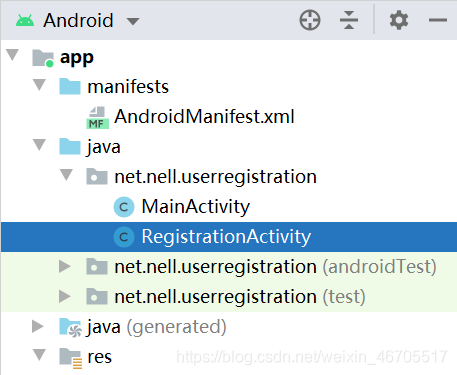Select the net.nell.userregistration (test) label
Screen dimensions: 457x375
coord(240,297)
